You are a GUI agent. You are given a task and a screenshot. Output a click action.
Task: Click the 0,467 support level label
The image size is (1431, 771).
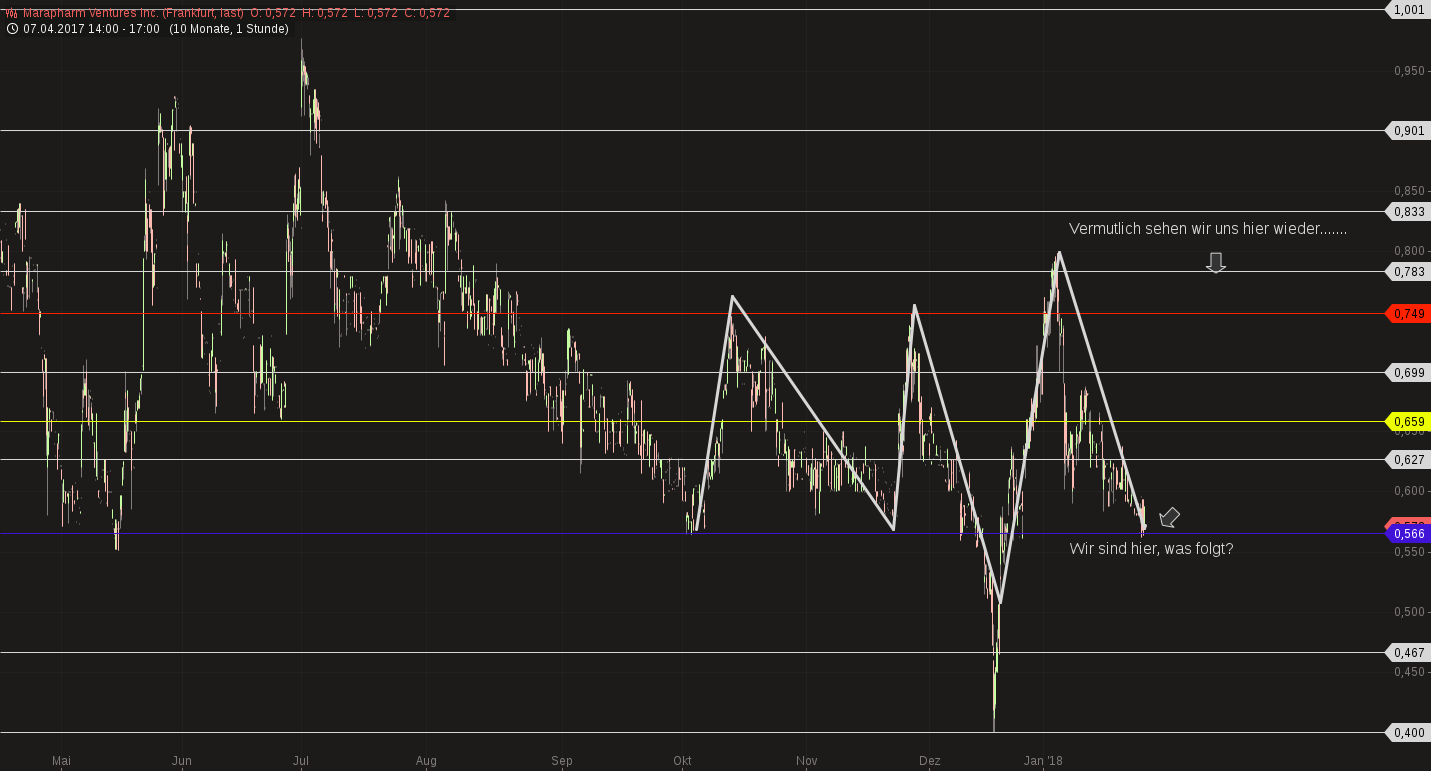click(1408, 652)
